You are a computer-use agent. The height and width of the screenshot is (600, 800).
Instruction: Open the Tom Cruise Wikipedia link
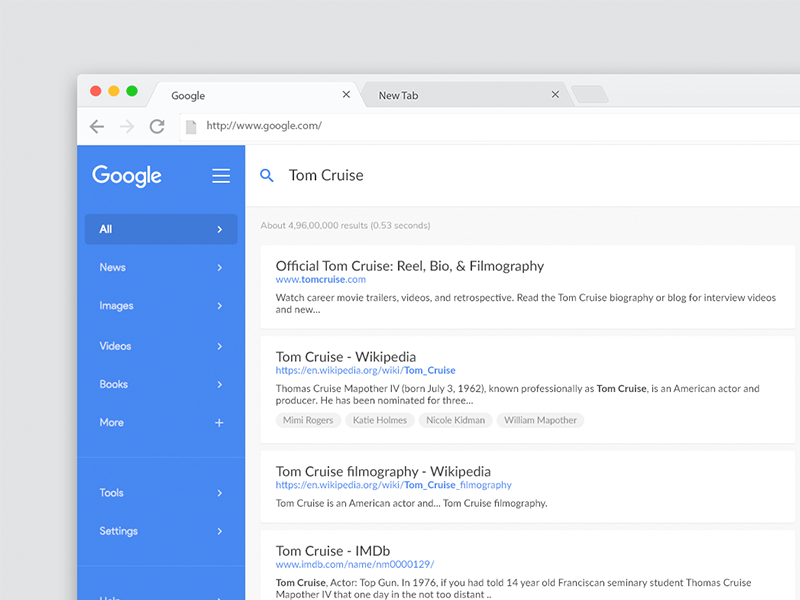(345, 356)
